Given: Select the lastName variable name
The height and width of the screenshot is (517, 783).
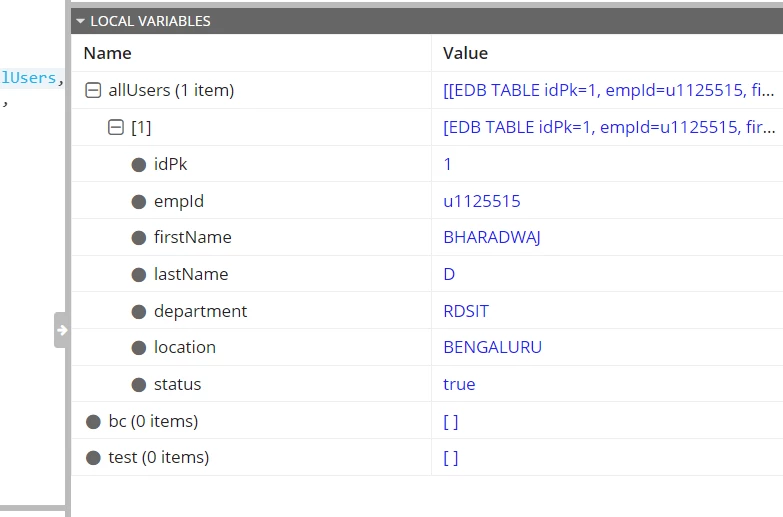Looking at the screenshot, I should click(x=191, y=274).
